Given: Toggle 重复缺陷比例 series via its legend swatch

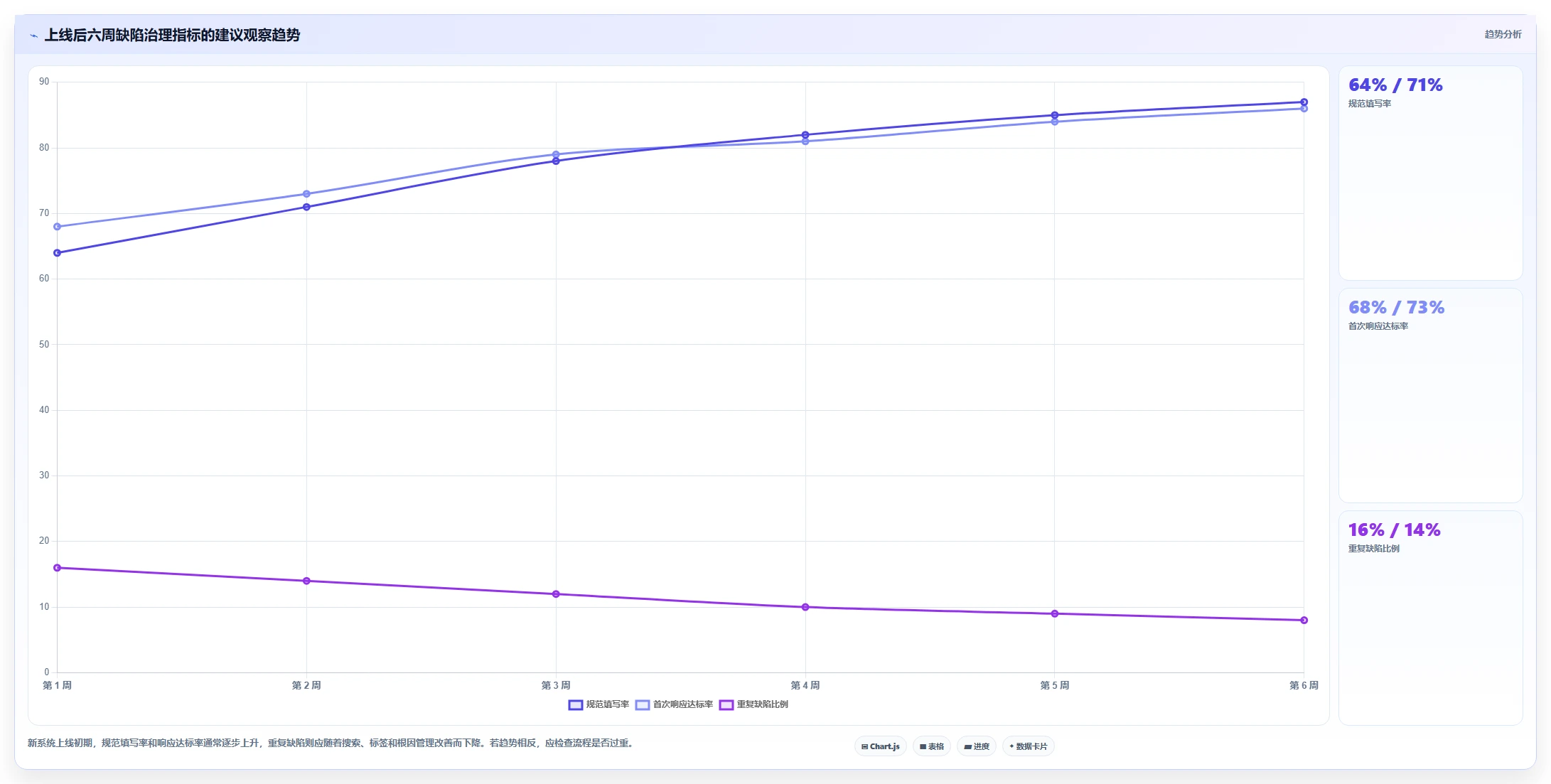Looking at the screenshot, I should point(726,705).
